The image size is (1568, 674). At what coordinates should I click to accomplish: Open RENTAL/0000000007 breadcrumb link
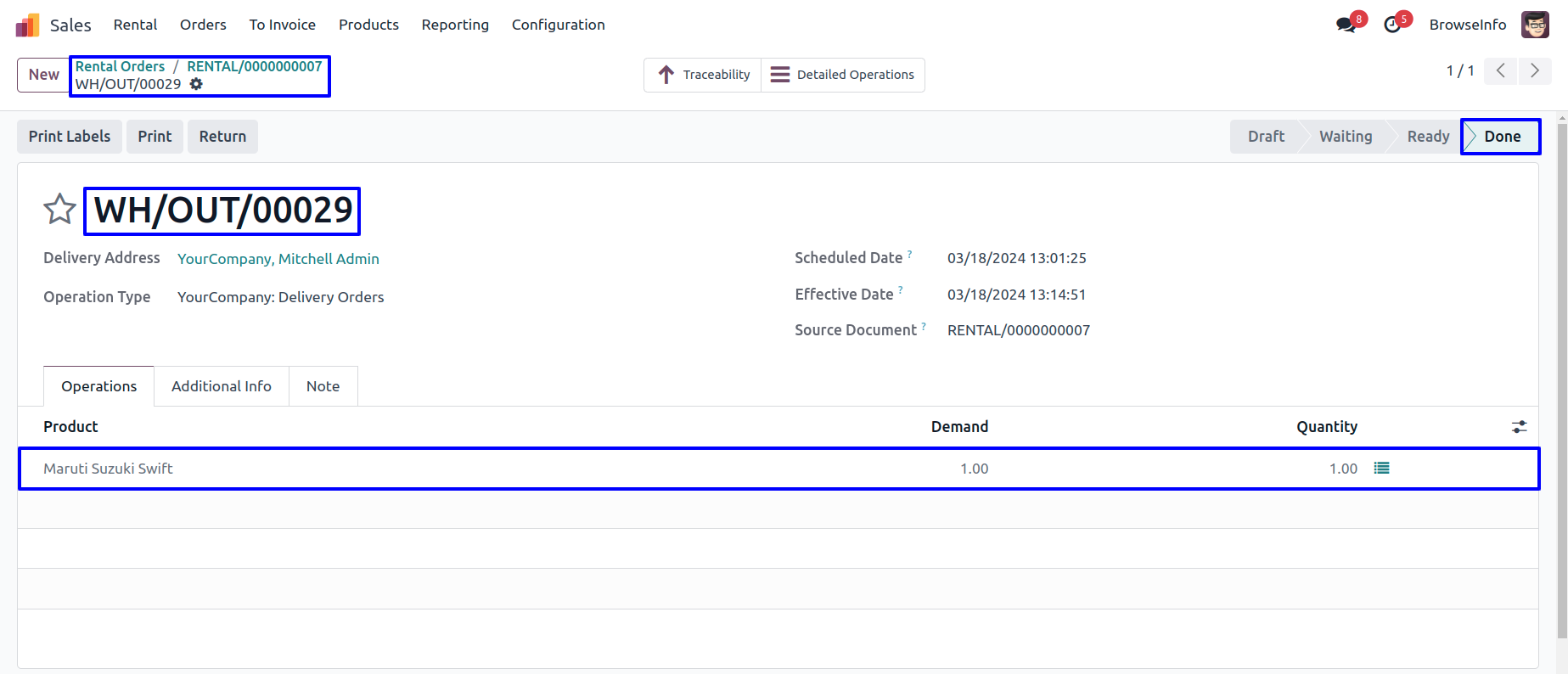pos(254,66)
